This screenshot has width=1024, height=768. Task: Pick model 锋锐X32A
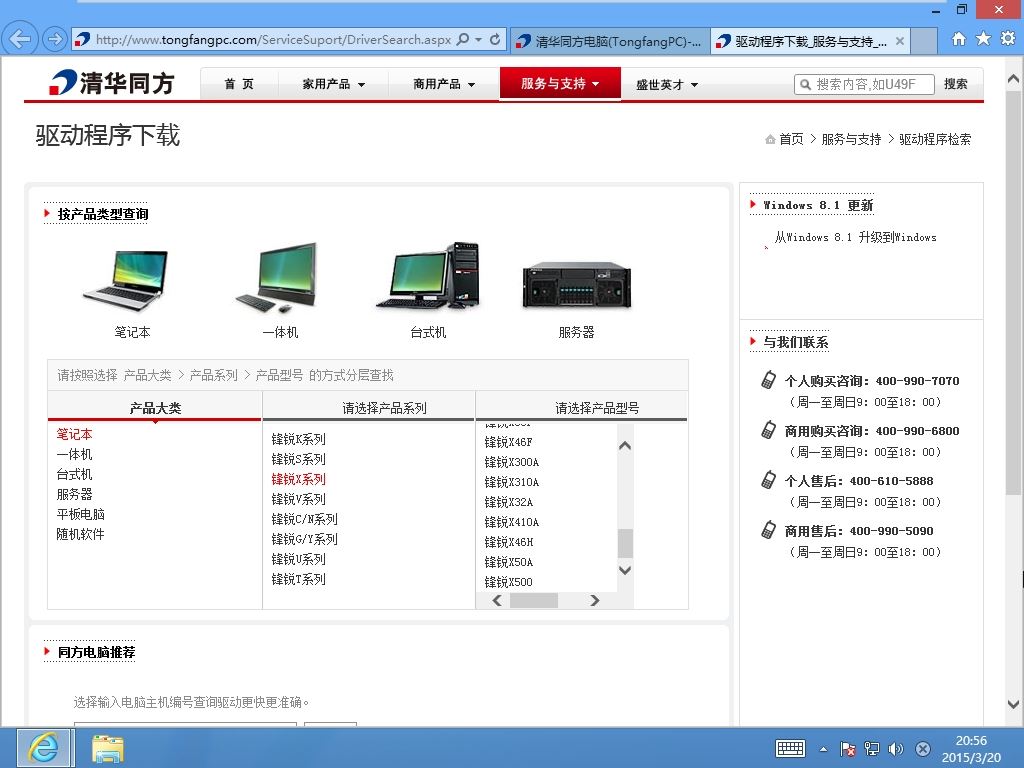coord(508,502)
